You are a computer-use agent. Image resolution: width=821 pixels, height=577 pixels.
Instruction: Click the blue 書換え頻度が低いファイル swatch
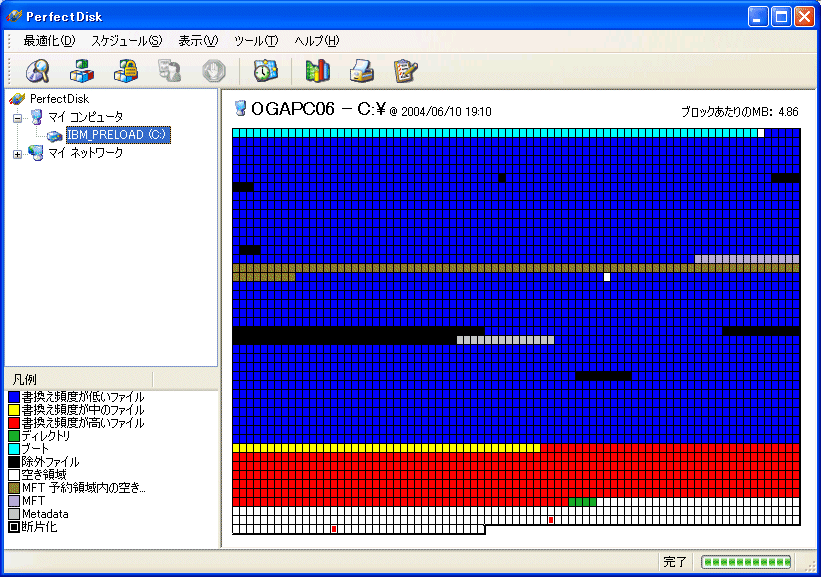point(14,397)
